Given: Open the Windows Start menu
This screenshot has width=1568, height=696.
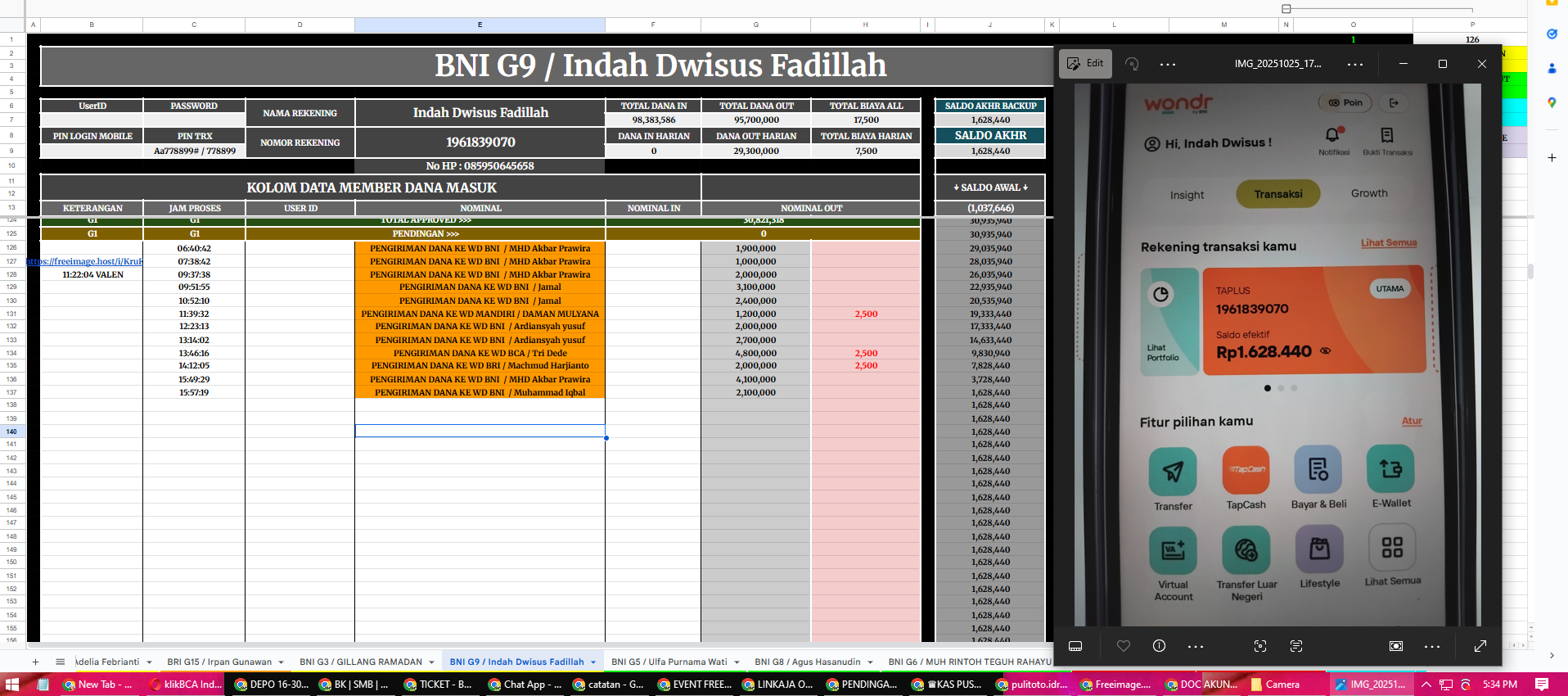Looking at the screenshot, I should pos(12,684).
